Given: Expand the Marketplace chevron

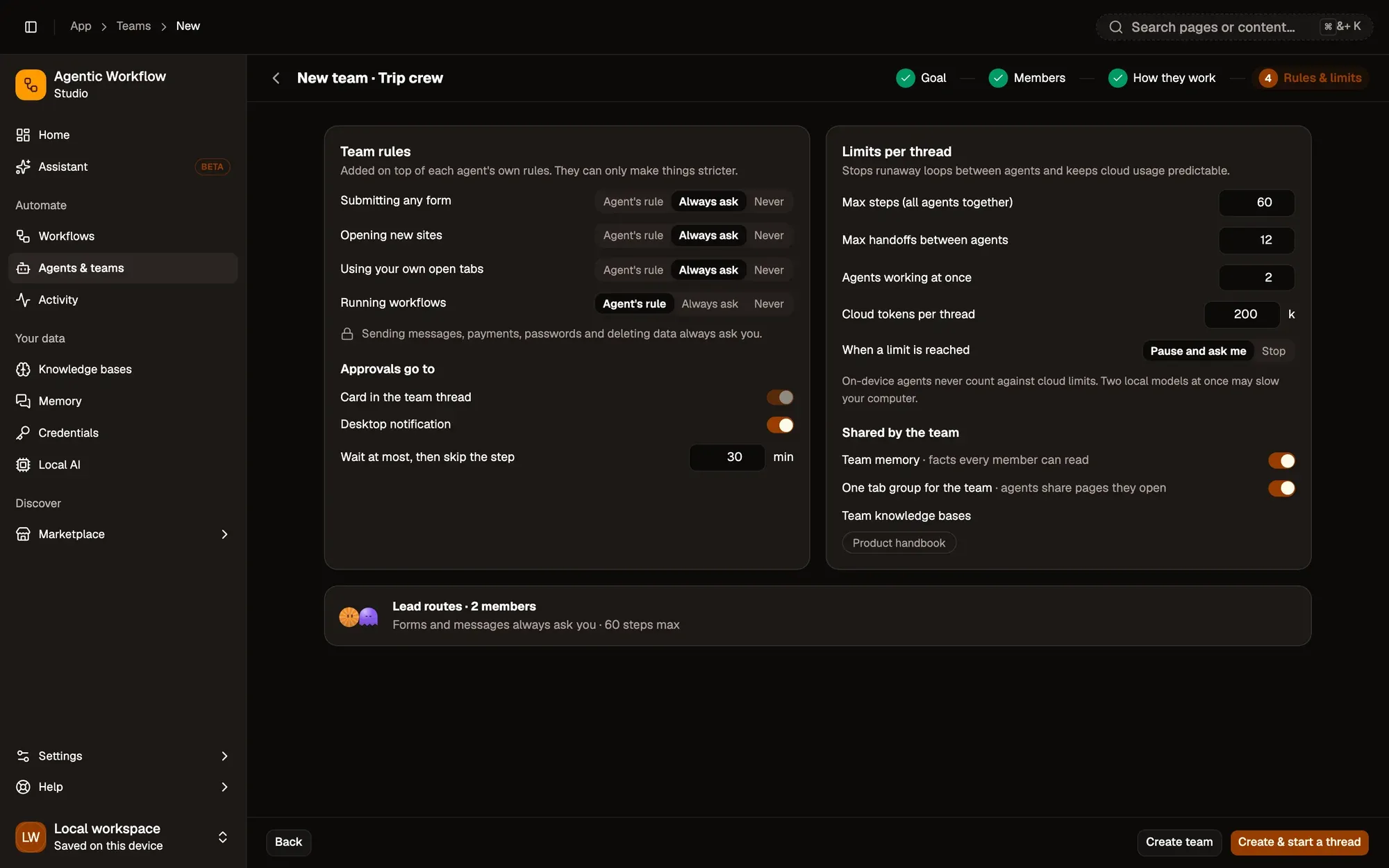Looking at the screenshot, I should (x=224, y=534).
